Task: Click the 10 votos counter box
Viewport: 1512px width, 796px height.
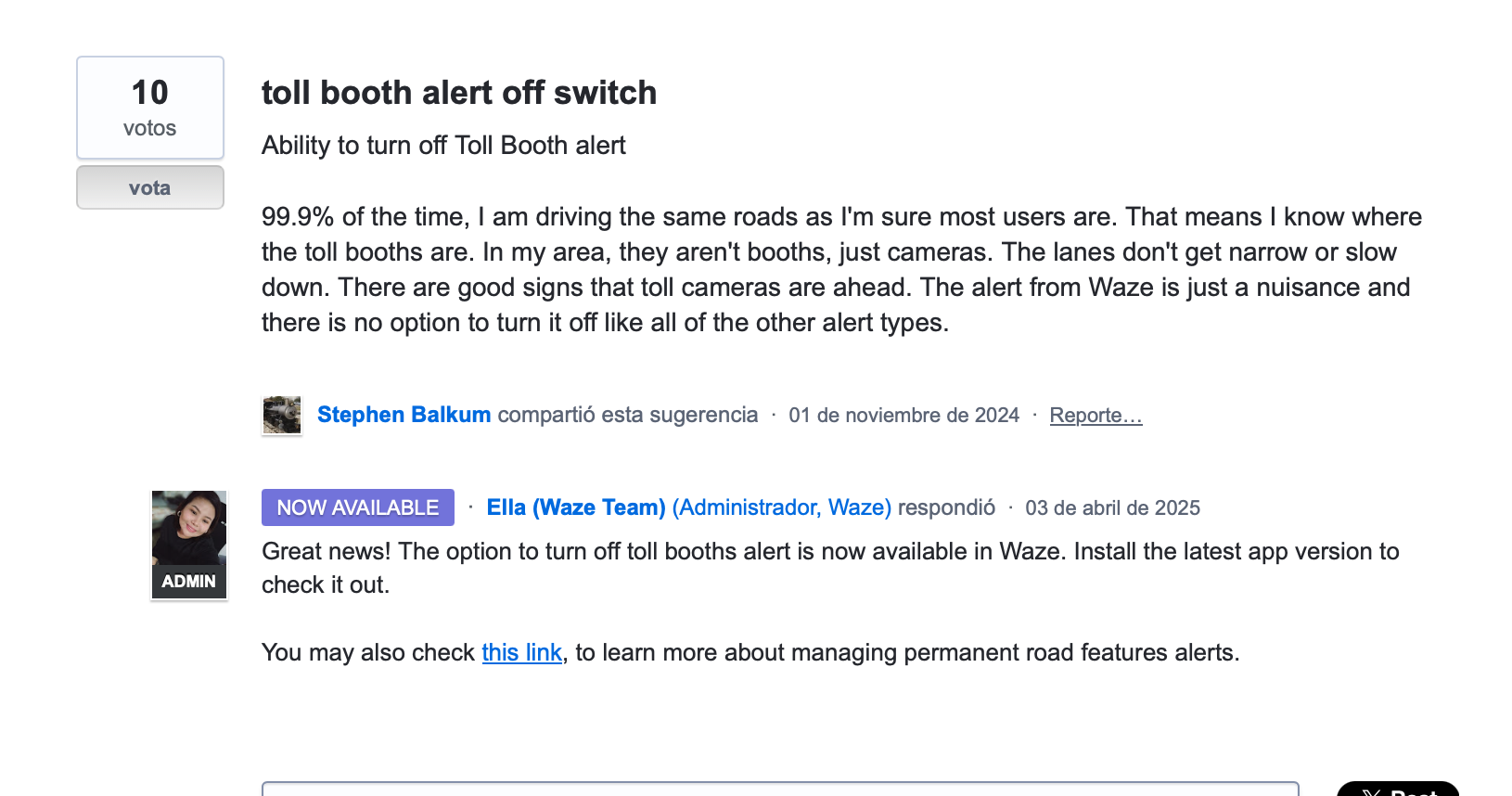Action: point(149,108)
